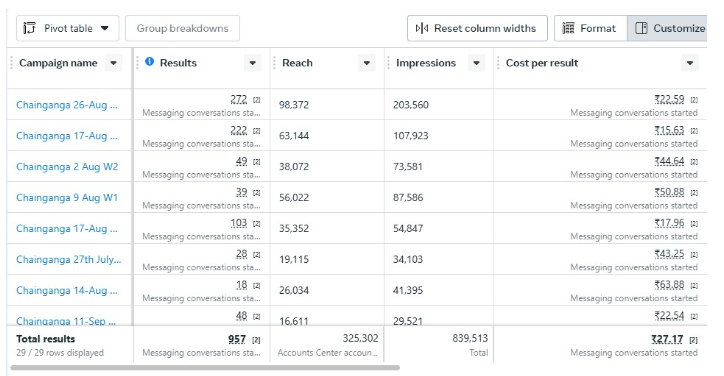Click the horizontal scrollbar thumb

(x=205, y=368)
